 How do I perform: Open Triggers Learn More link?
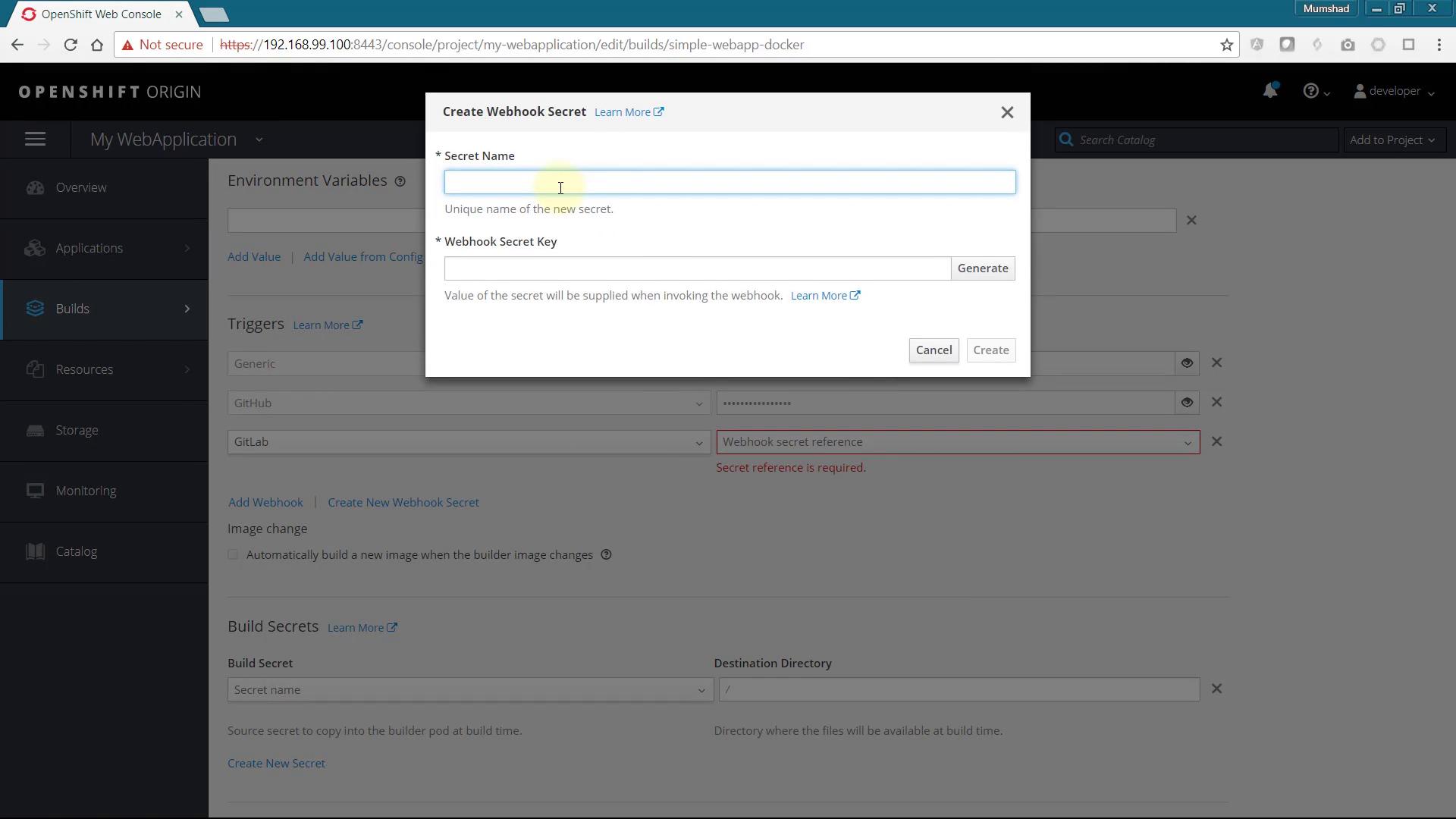click(328, 325)
